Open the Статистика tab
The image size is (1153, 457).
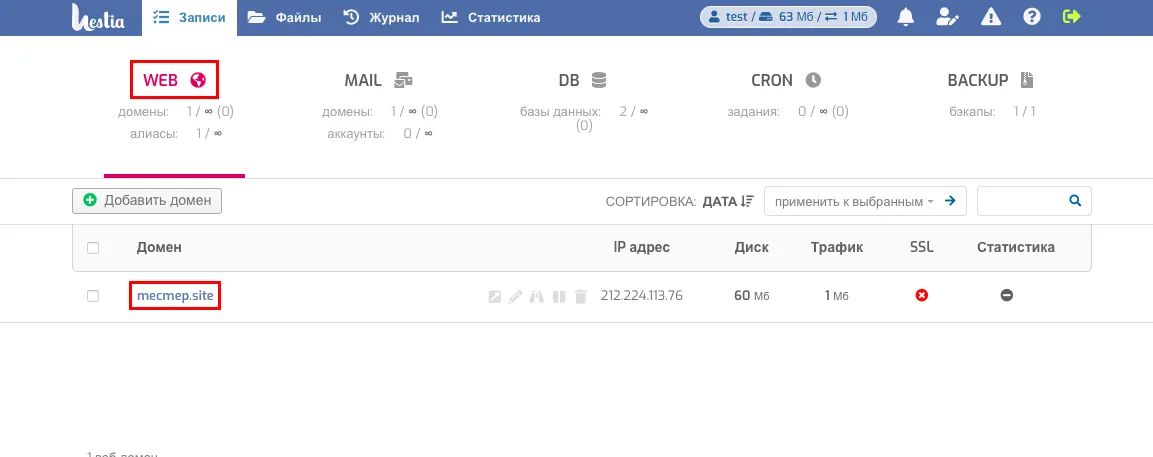[490, 18]
